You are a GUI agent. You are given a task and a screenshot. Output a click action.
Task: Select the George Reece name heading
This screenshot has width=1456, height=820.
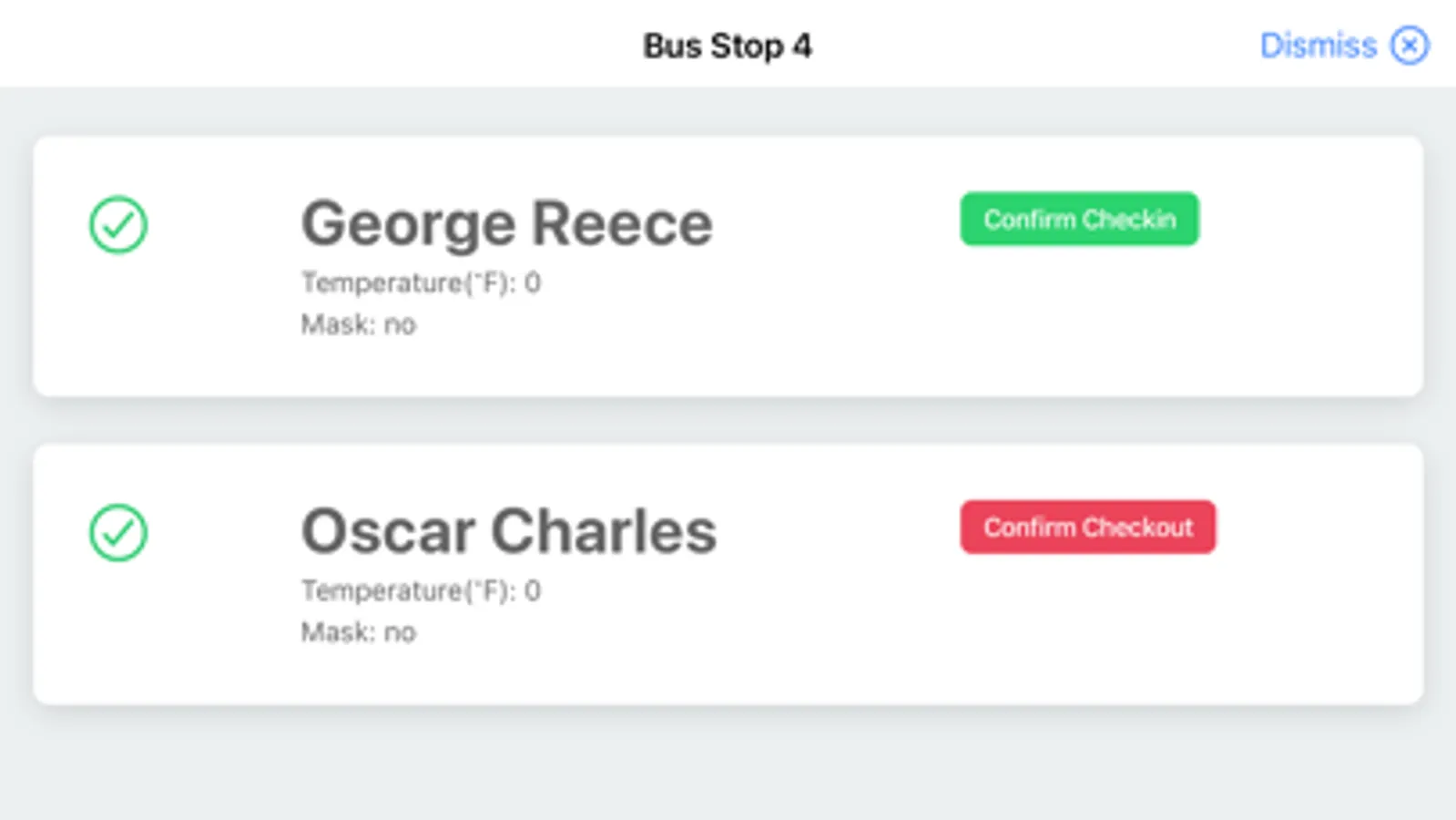pos(506,224)
